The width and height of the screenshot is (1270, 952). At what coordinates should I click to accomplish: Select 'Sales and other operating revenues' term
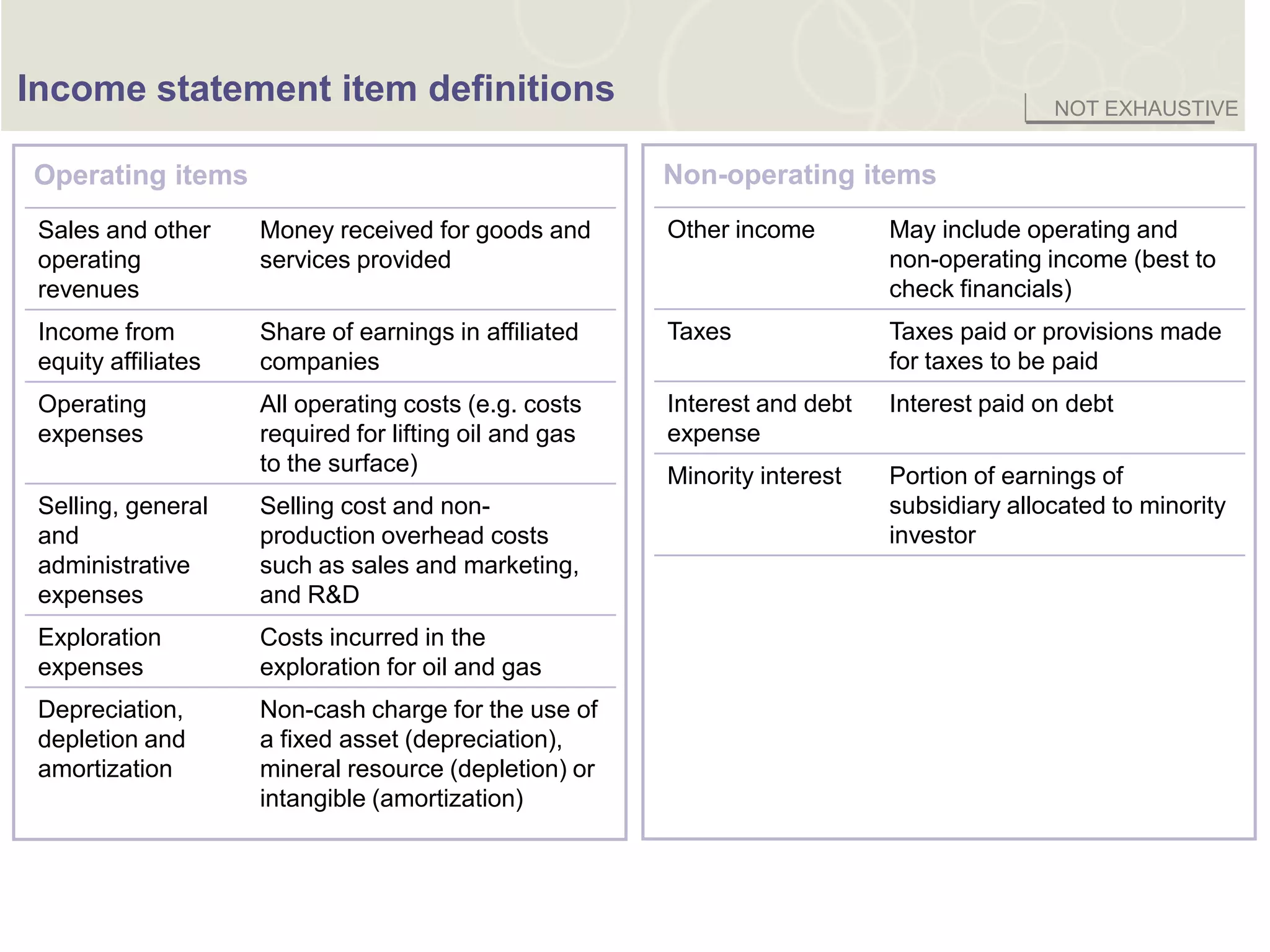click(x=124, y=260)
